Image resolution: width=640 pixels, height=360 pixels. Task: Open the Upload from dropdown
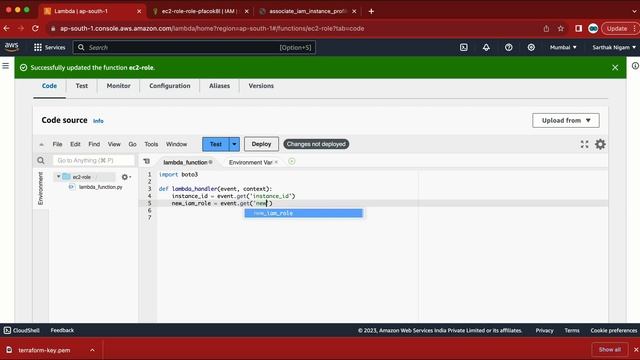point(566,120)
